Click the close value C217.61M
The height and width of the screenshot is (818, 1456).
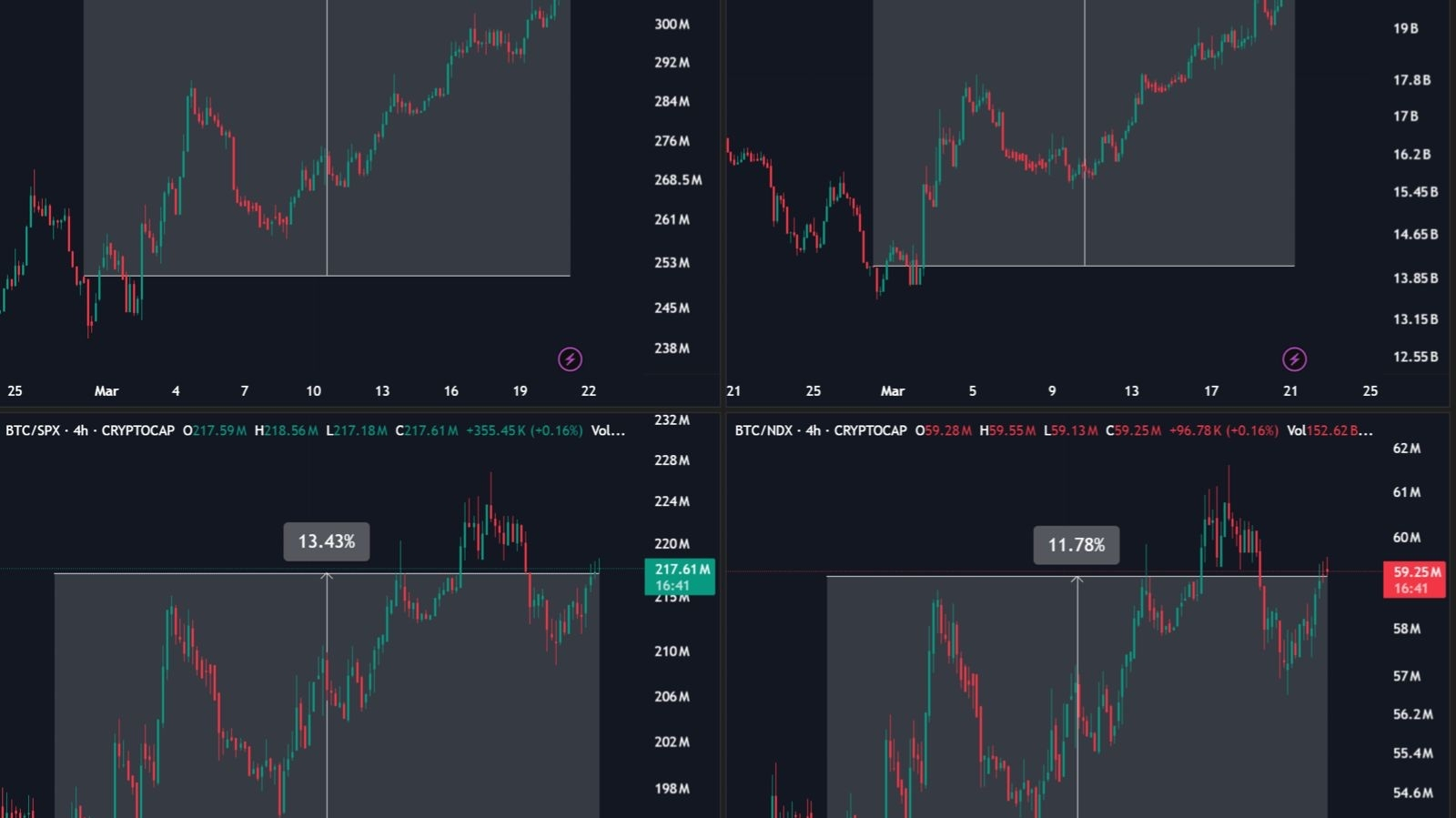tap(428, 430)
